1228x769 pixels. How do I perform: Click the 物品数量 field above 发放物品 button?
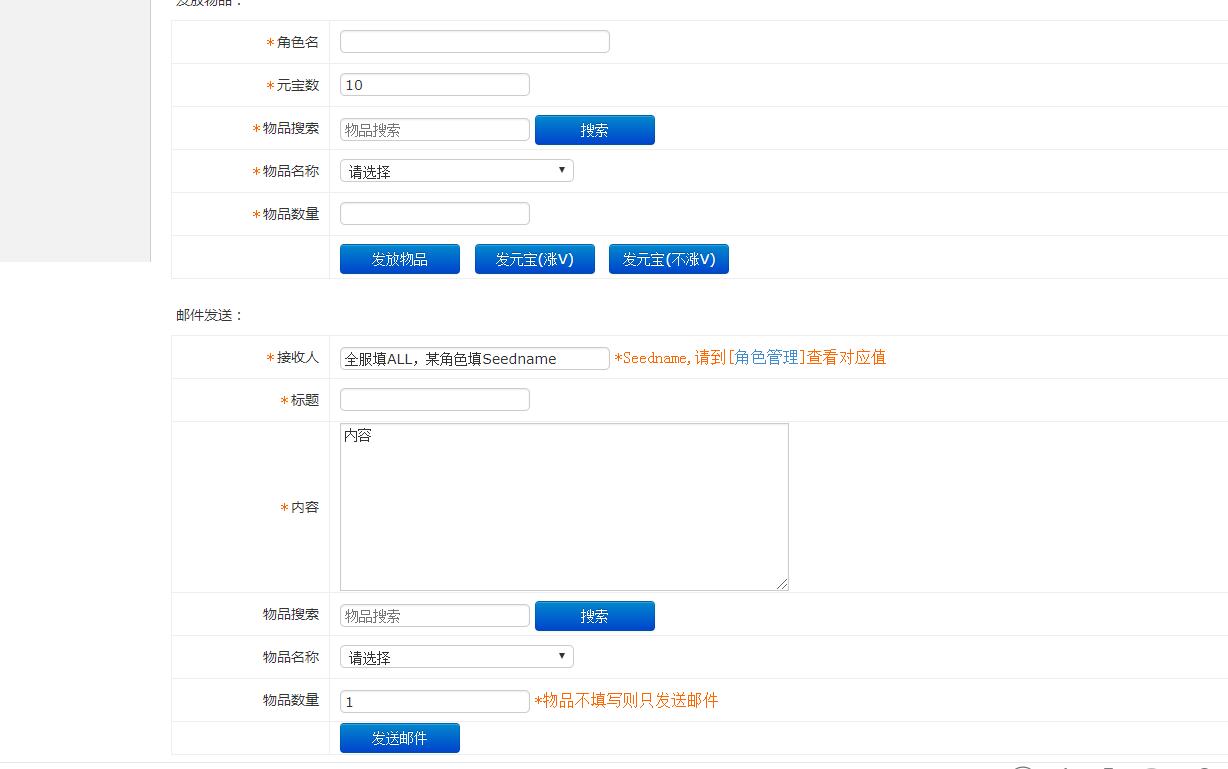pos(434,214)
